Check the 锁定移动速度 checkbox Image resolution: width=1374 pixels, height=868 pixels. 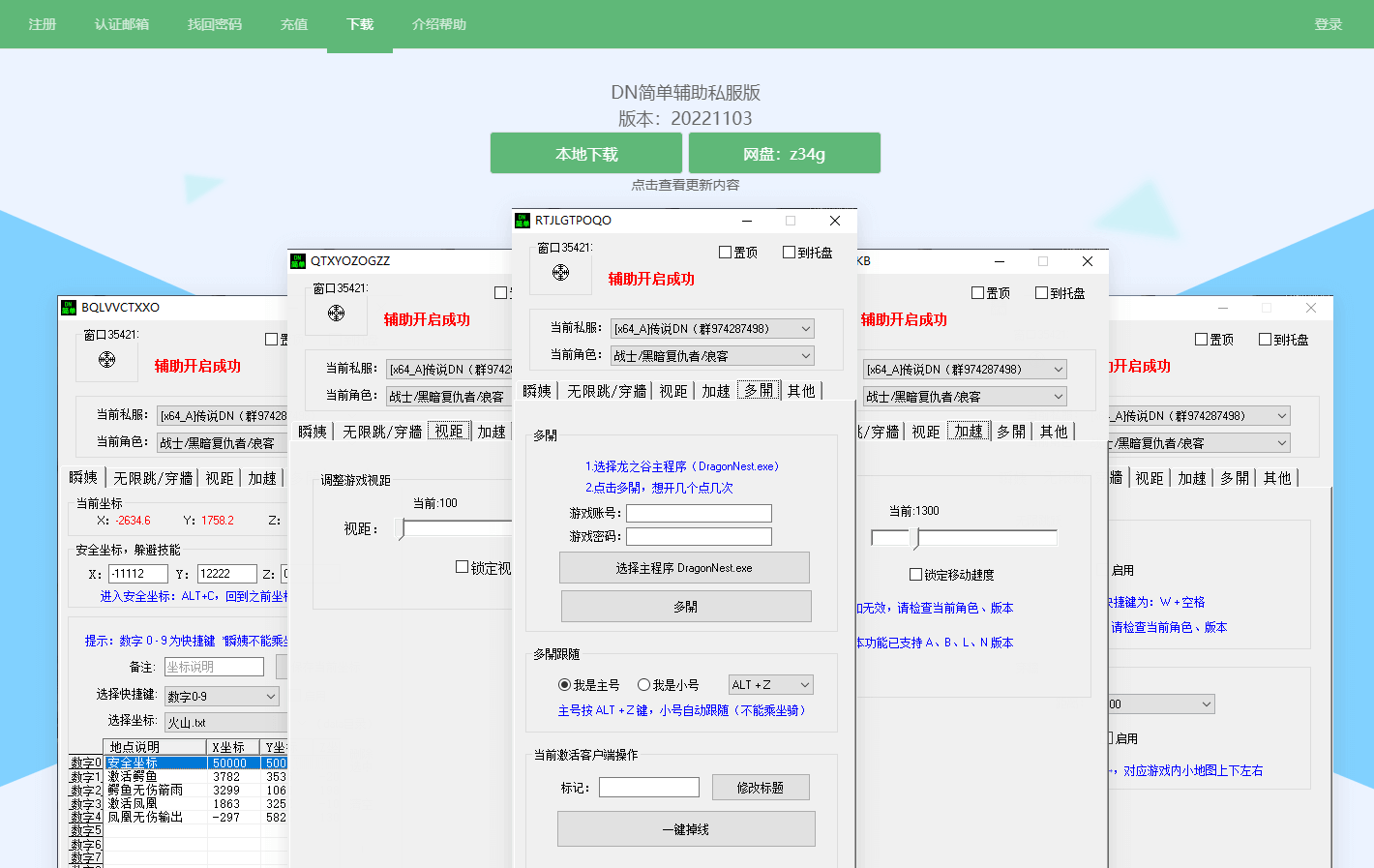pyautogui.click(x=916, y=575)
